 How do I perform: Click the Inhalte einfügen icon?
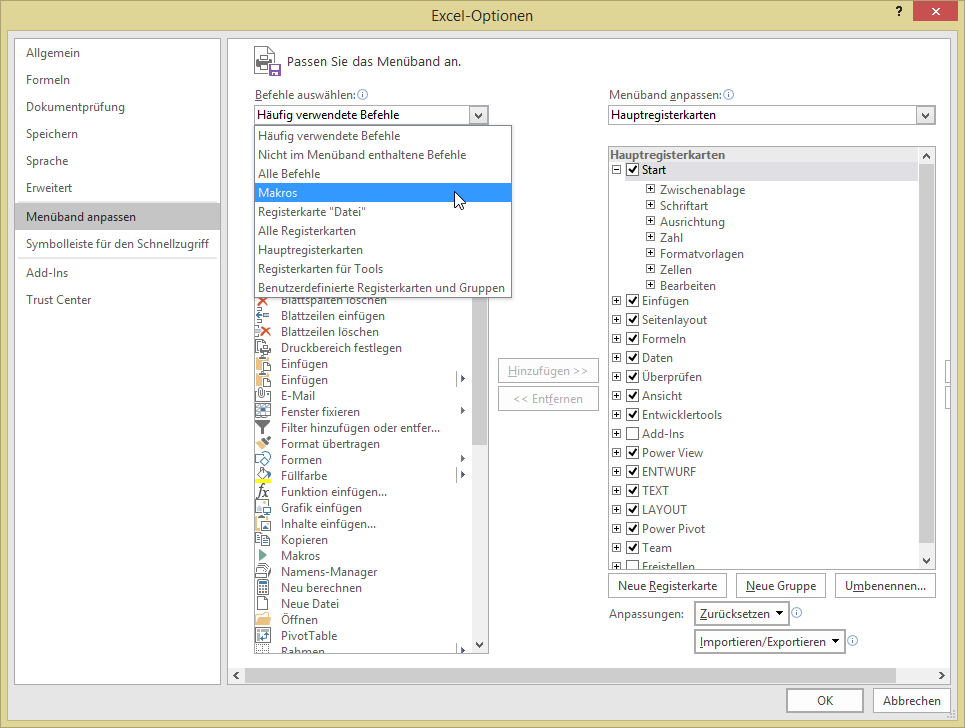tap(263, 524)
